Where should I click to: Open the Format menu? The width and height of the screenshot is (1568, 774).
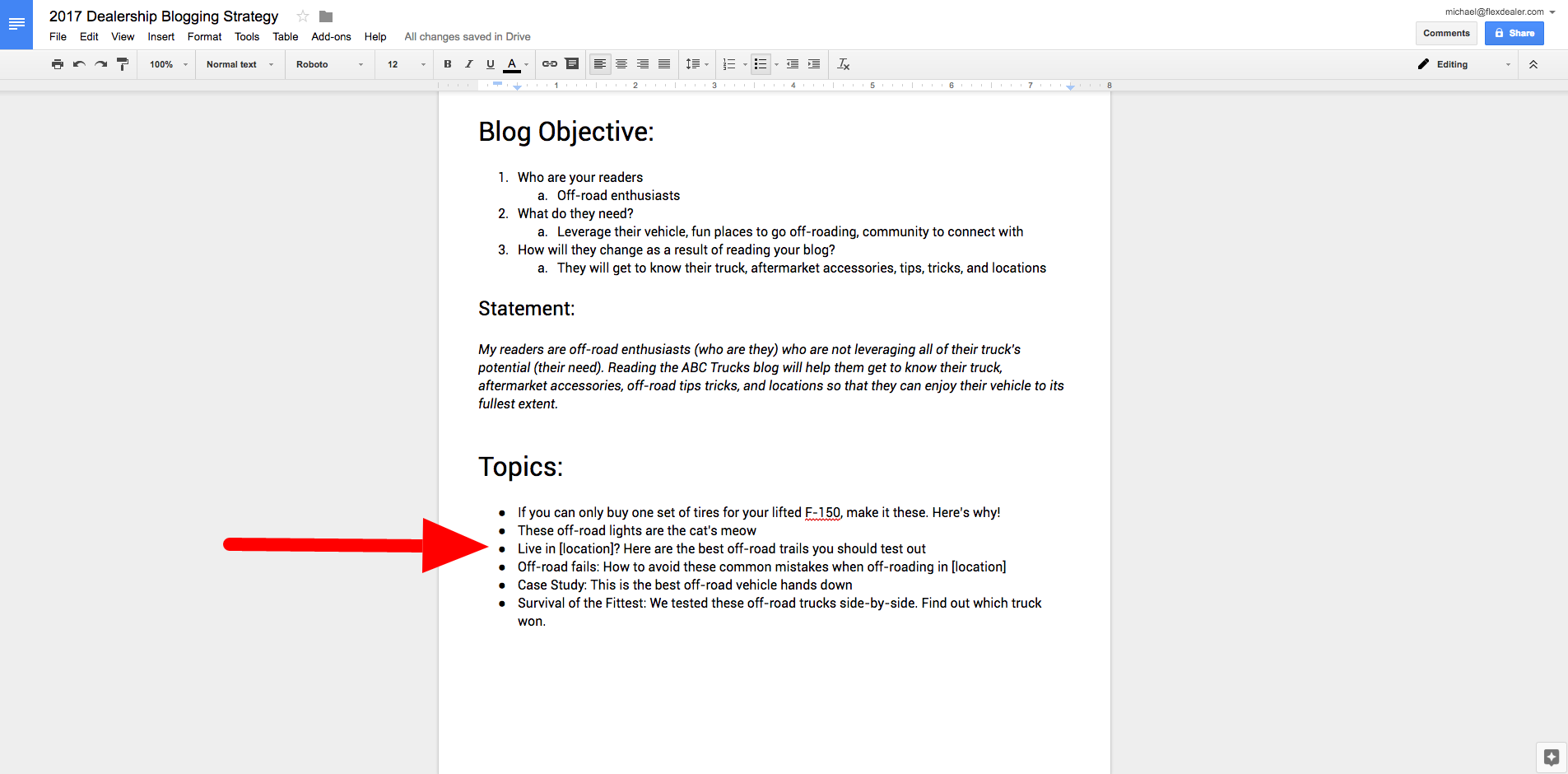coord(204,37)
